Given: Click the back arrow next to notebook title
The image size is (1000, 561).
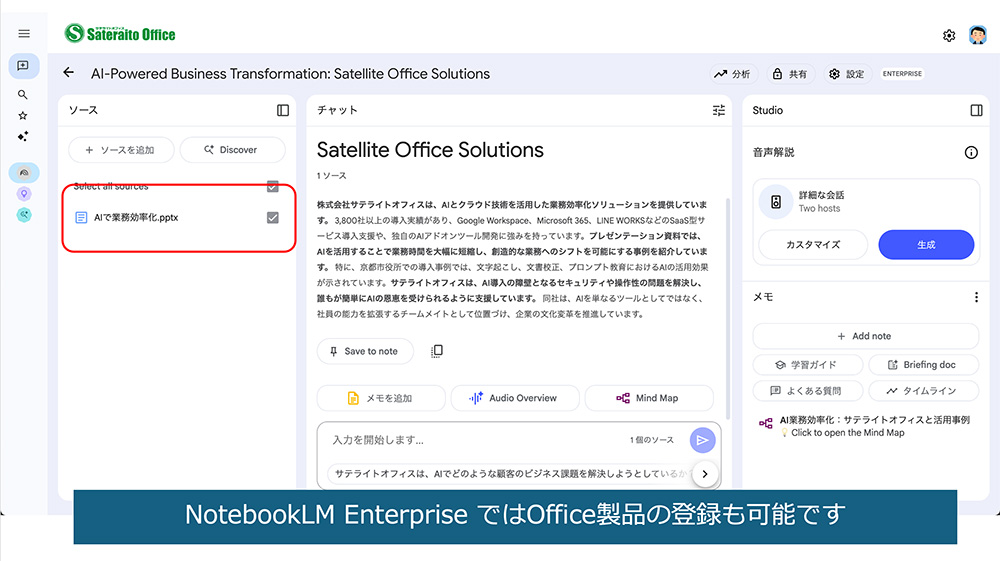Looking at the screenshot, I should [x=68, y=73].
